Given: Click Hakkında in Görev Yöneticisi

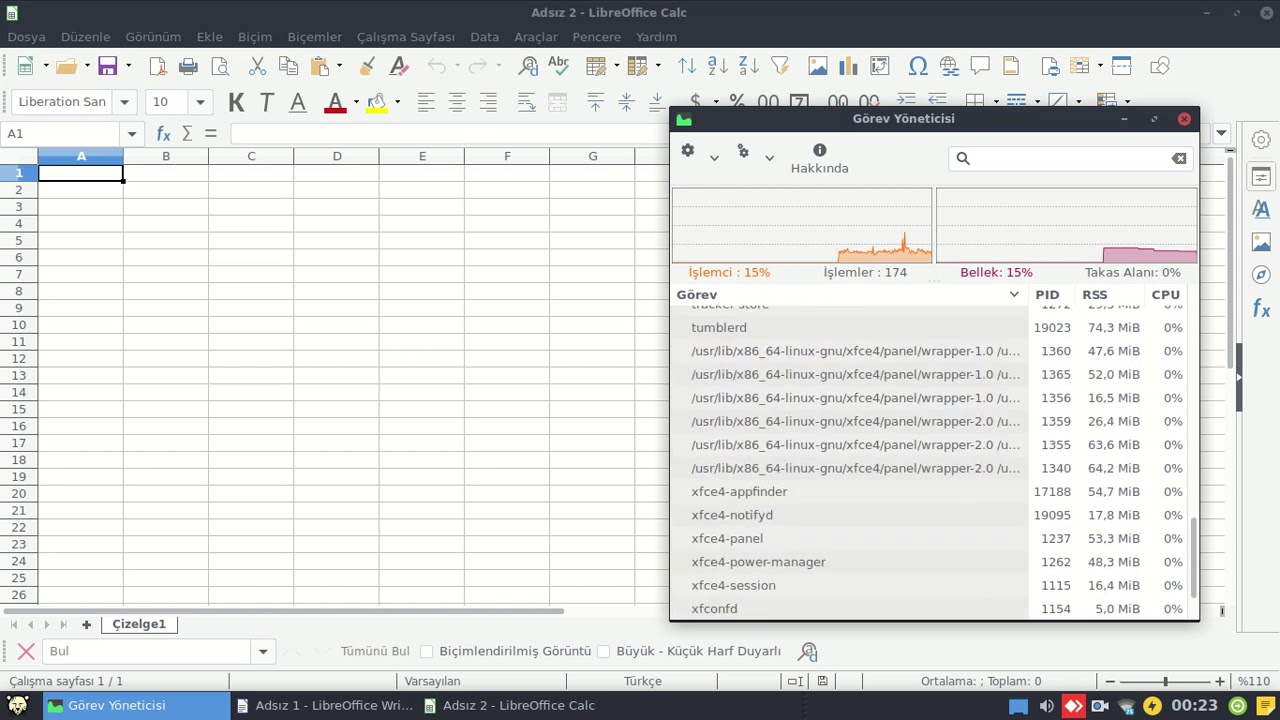Looking at the screenshot, I should pyautogui.click(x=819, y=158).
